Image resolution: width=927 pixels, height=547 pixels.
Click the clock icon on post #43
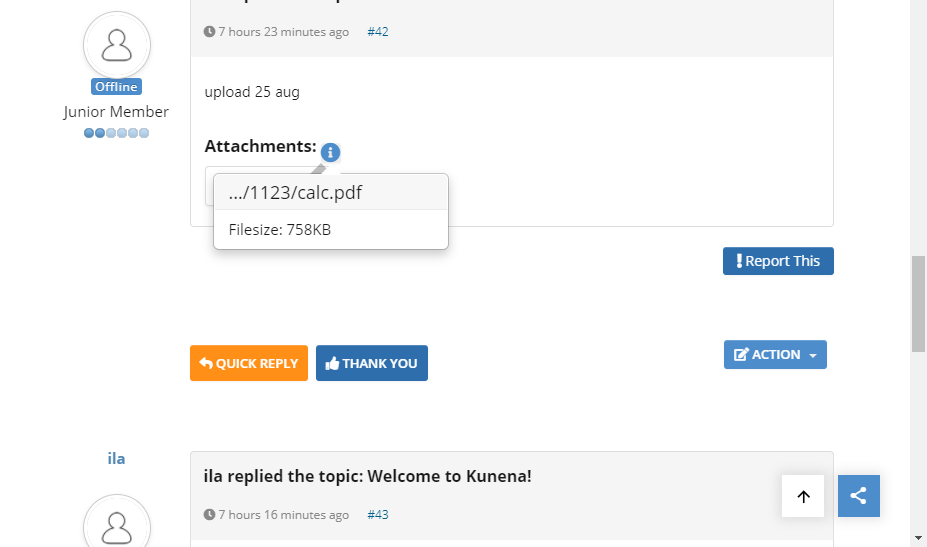click(x=209, y=515)
